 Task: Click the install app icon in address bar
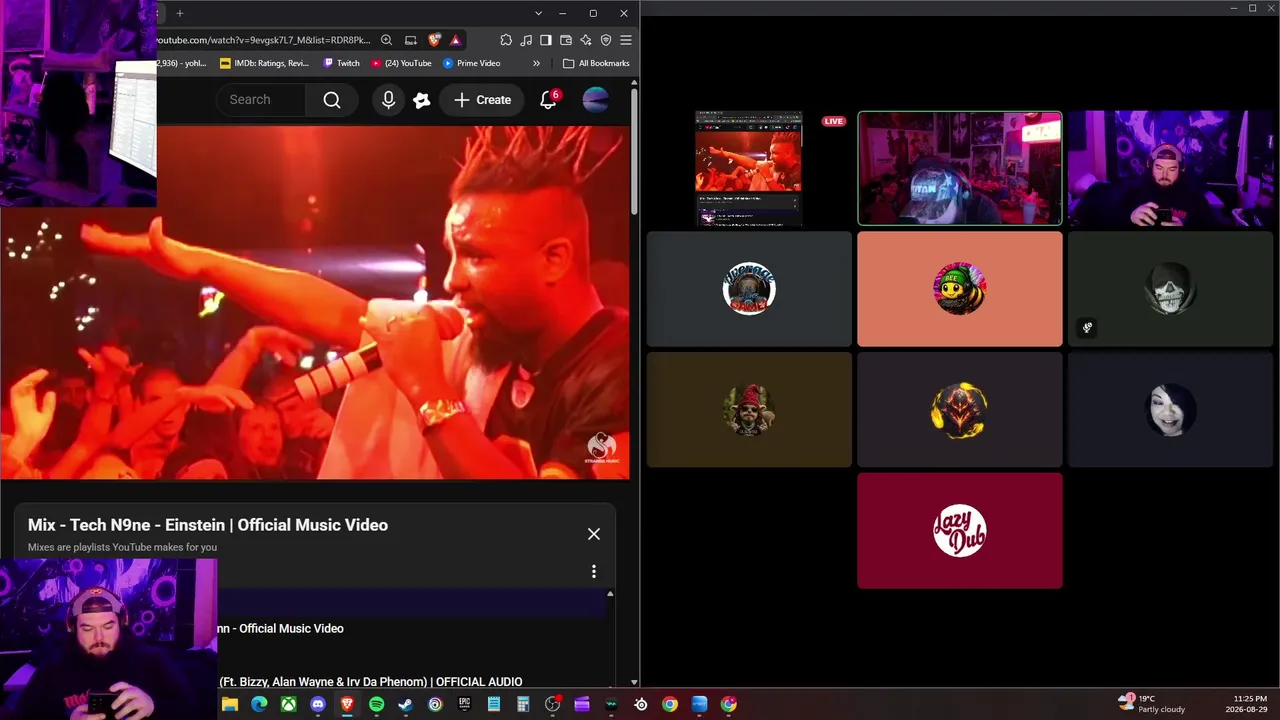410,40
